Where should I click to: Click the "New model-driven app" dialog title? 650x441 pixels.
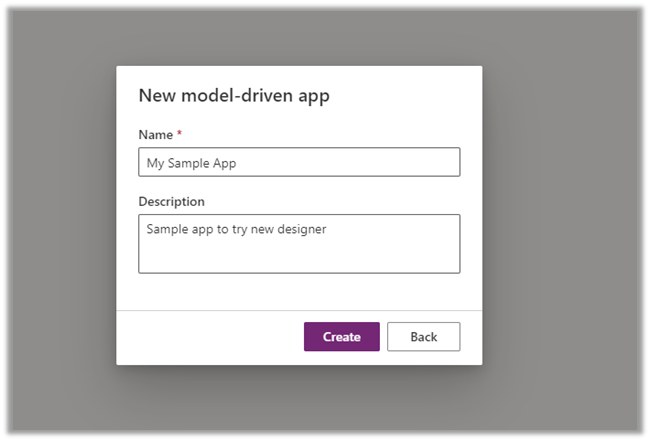pos(233,96)
